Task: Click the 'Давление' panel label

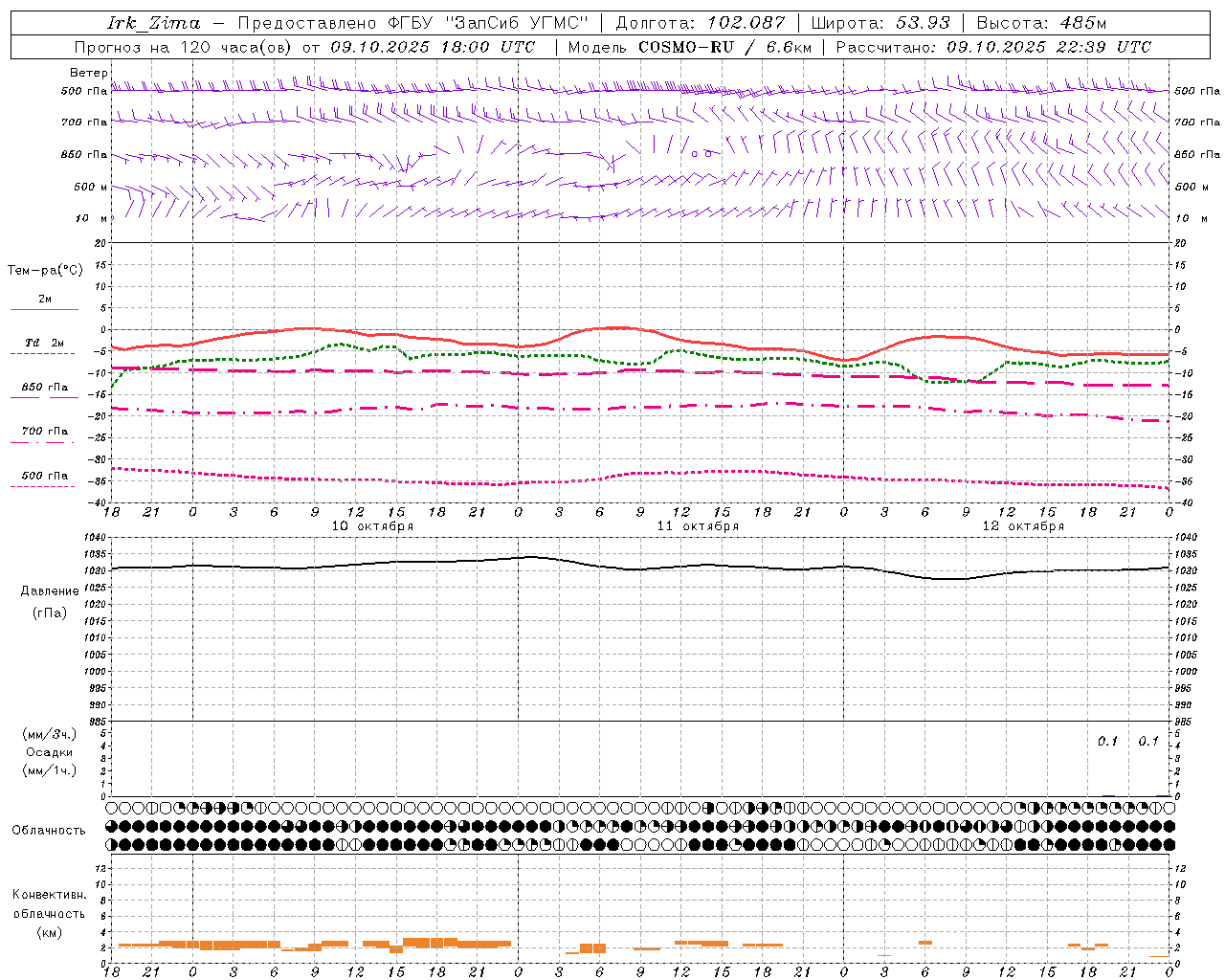Action: tap(50, 591)
